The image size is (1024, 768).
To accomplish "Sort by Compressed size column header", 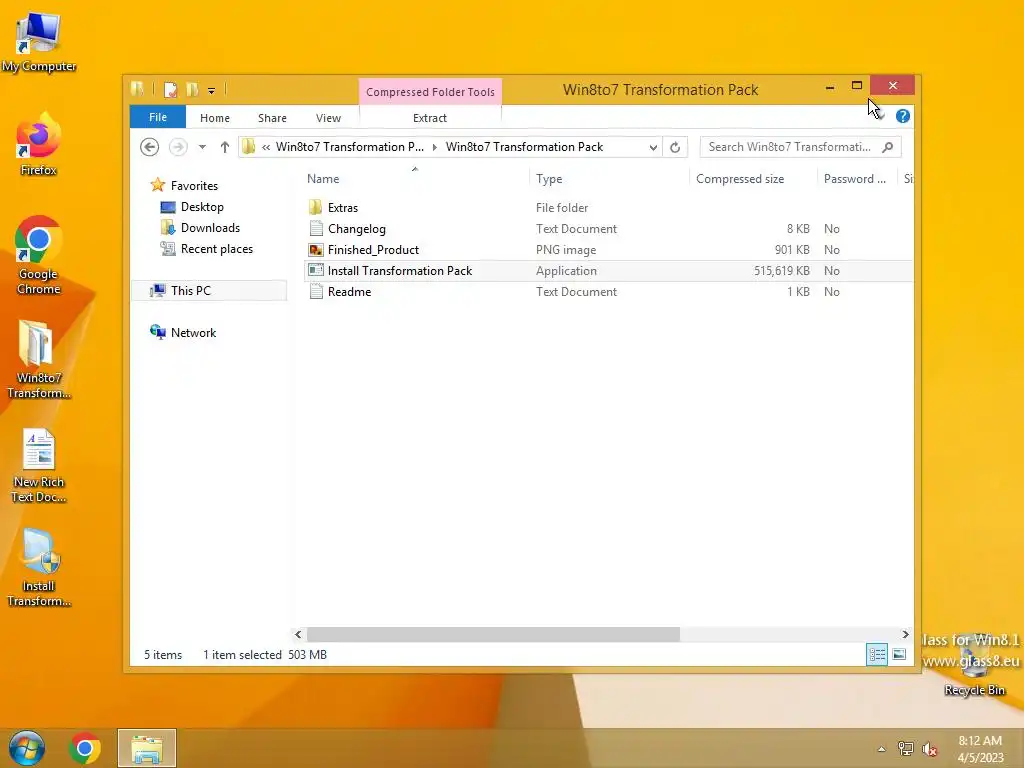I will [x=754, y=179].
